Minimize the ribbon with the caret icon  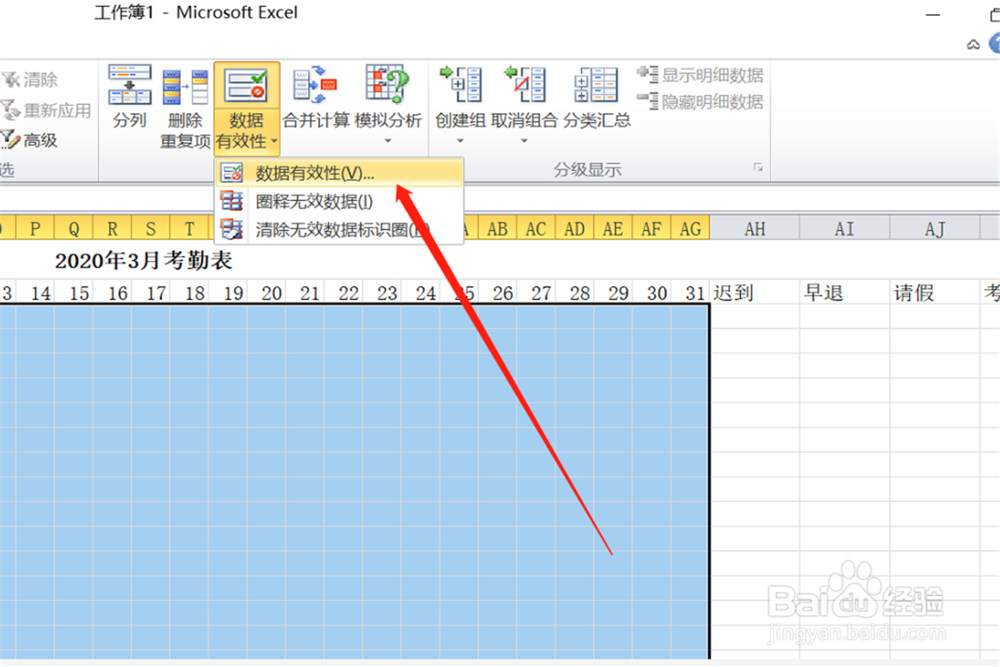click(973, 45)
